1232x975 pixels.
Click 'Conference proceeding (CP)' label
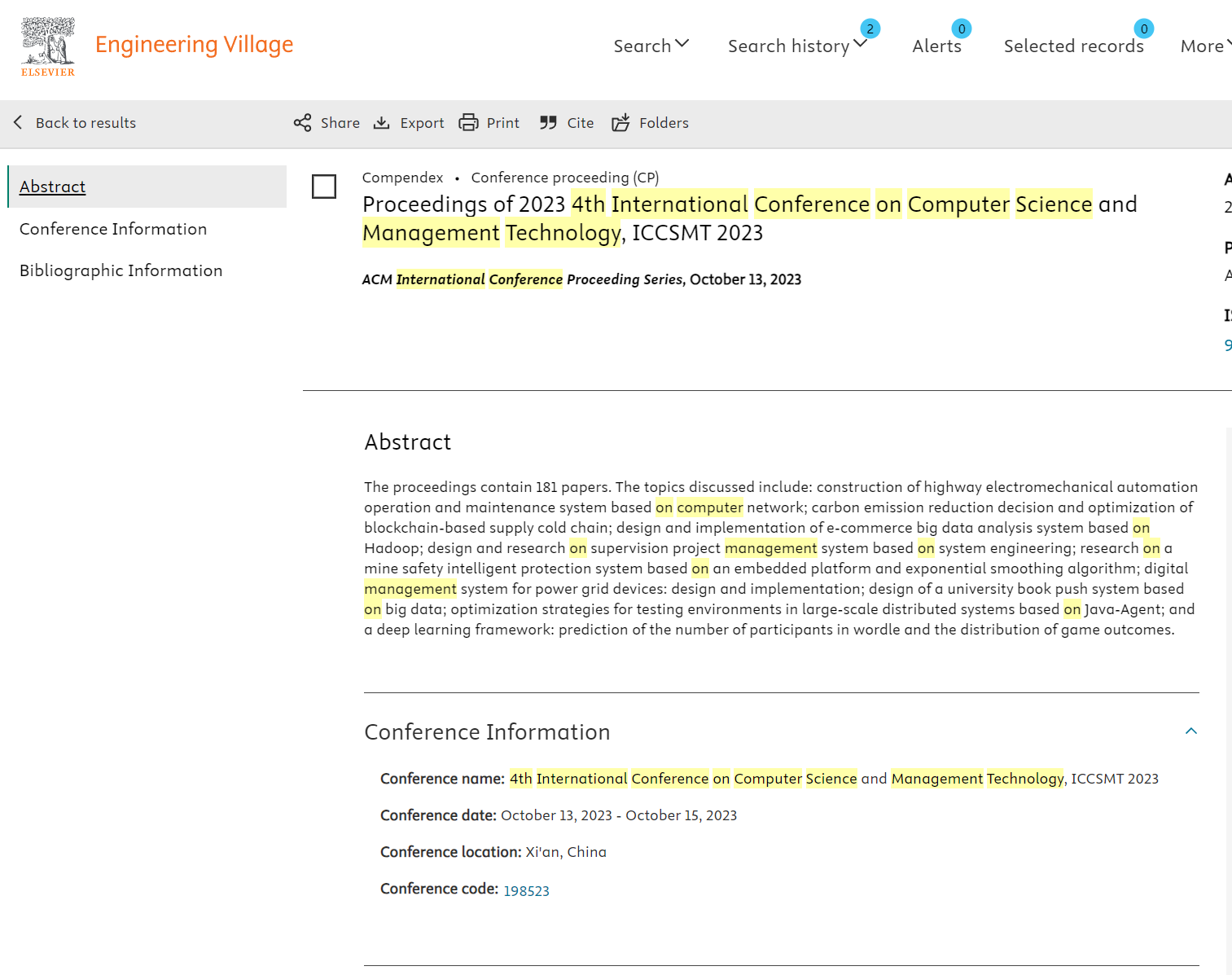tap(565, 178)
